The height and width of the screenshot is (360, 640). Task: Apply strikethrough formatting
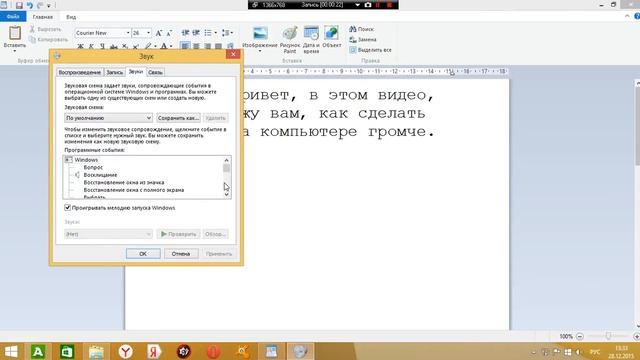click(113, 46)
